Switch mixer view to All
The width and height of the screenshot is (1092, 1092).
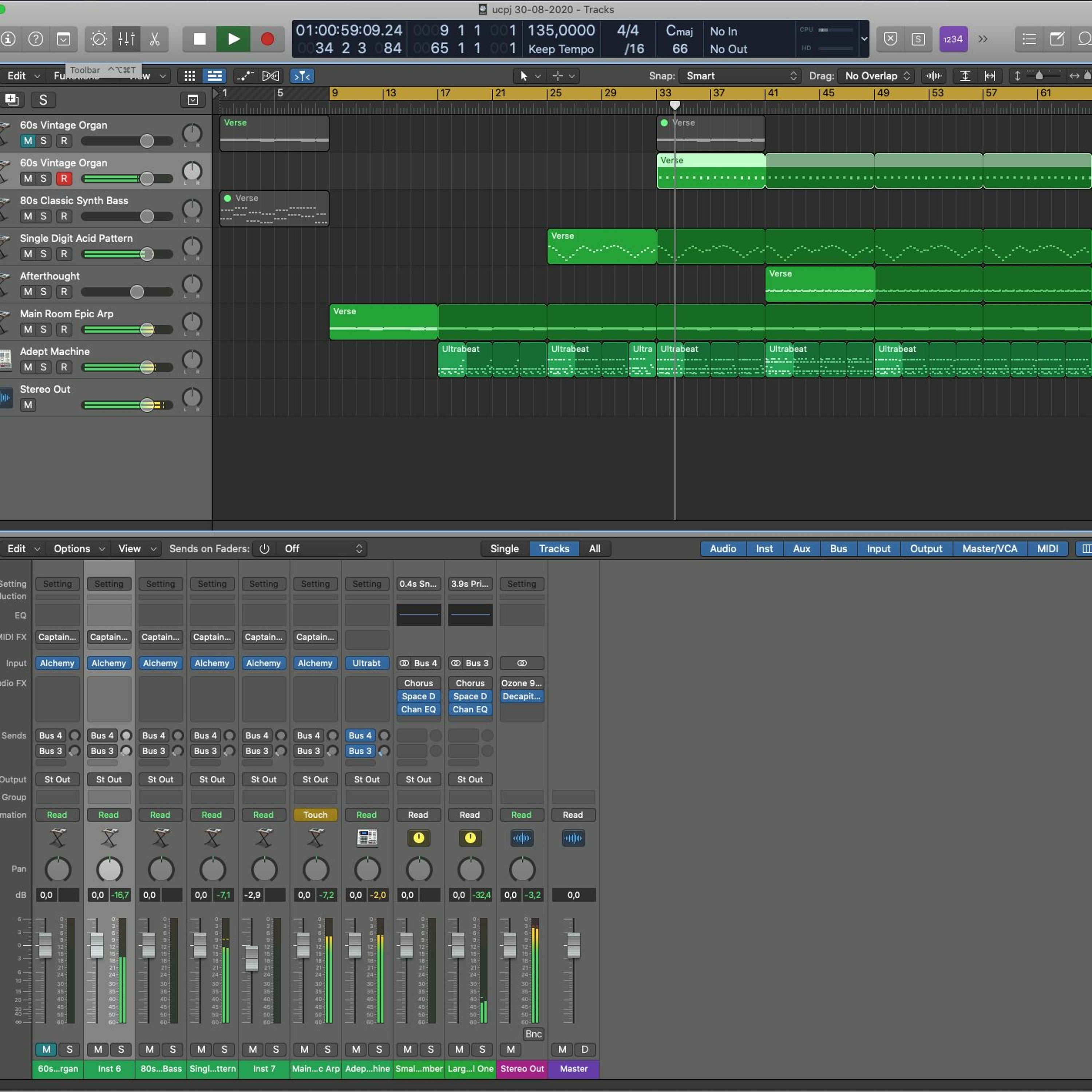pos(594,548)
